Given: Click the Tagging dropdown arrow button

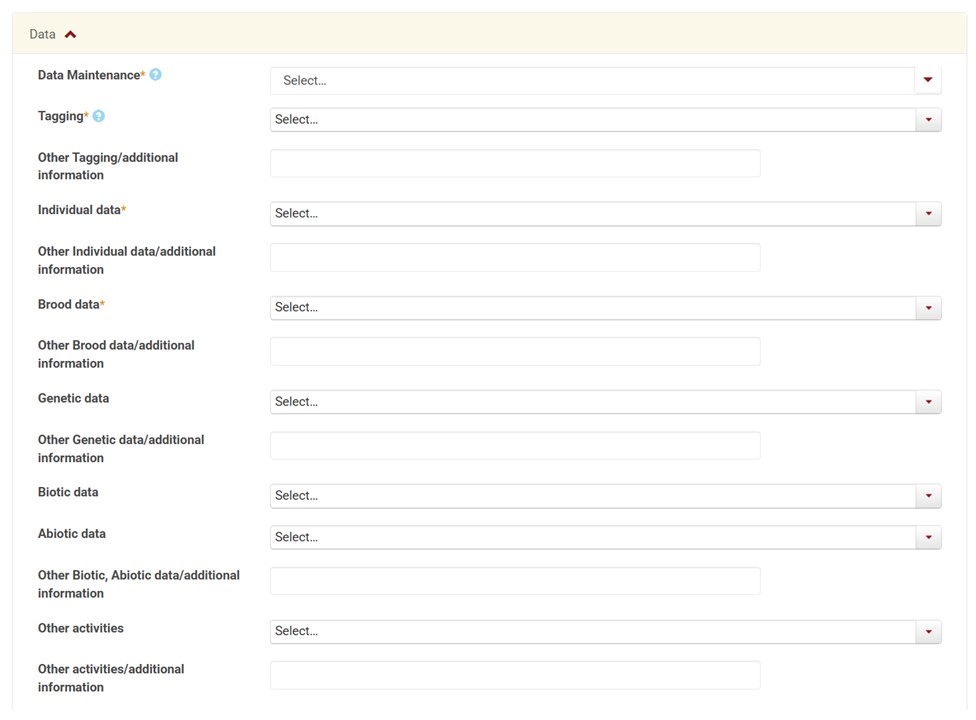Looking at the screenshot, I should [x=928, y=120].
